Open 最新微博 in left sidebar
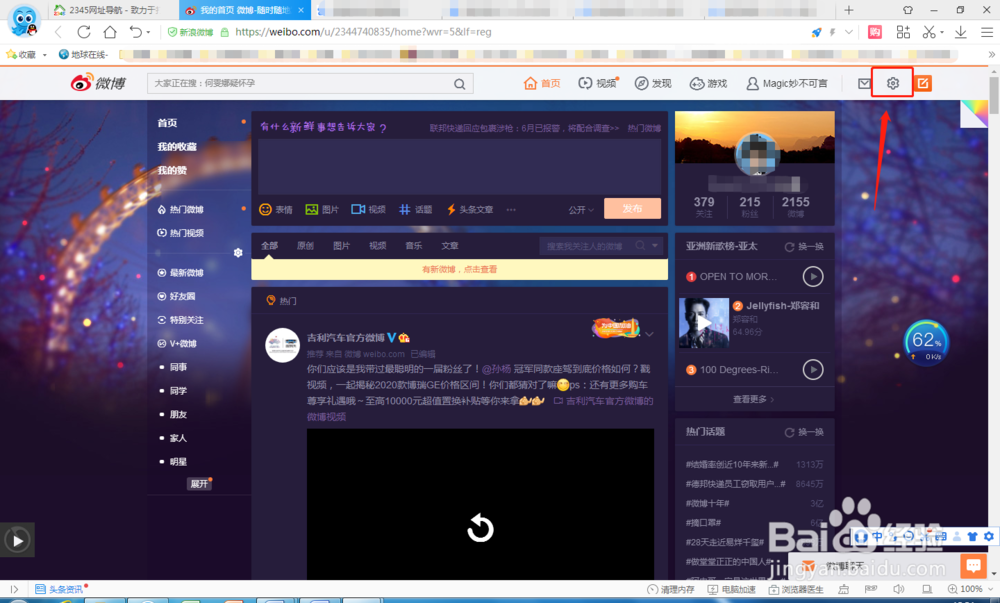 click(x=180, y=272)
